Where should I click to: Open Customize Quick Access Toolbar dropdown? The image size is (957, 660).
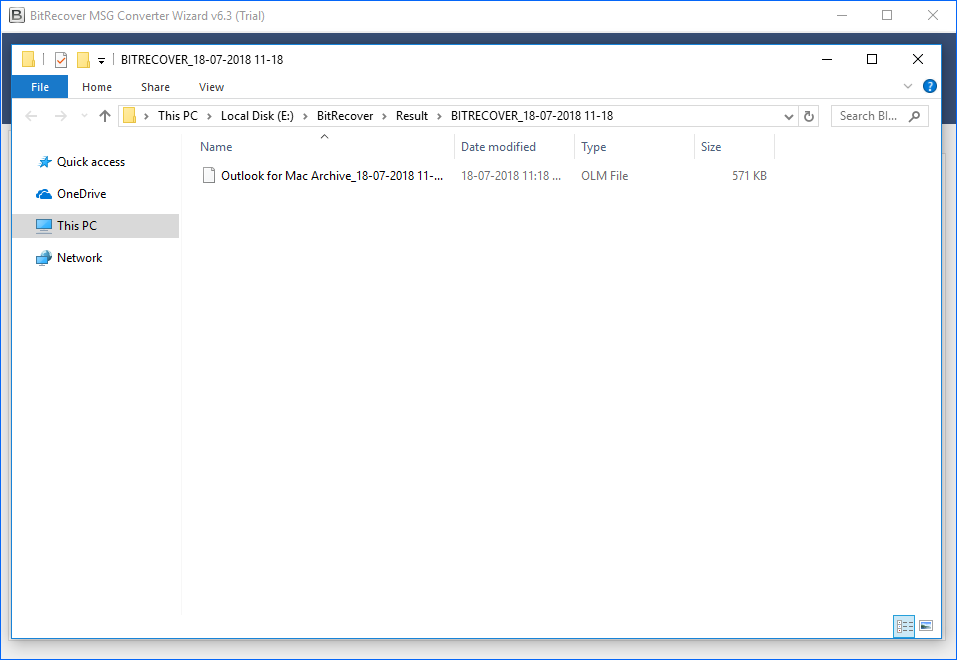(x=101, y=60)
